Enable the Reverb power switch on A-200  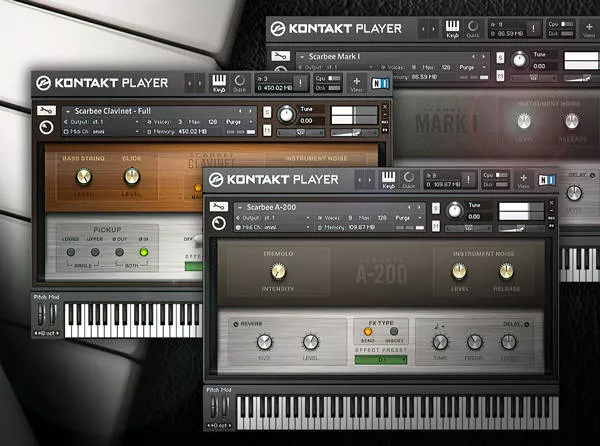(236, 324)
